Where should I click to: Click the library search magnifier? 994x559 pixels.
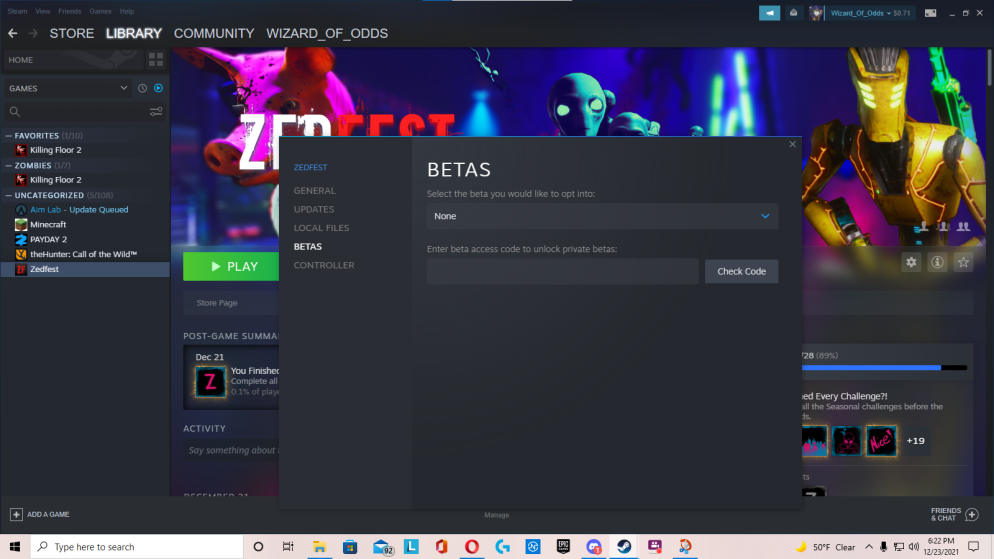point(15,112)
